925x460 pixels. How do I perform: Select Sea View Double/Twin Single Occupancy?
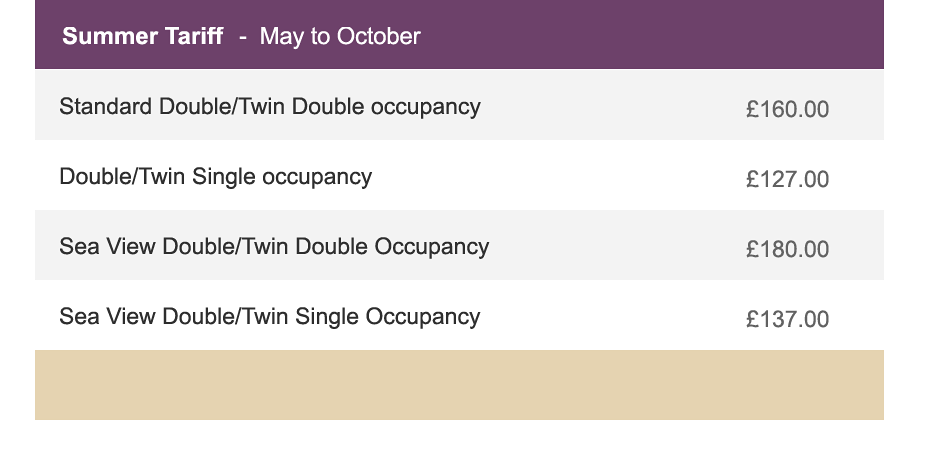pyautogui.click(x=269, y=317)
